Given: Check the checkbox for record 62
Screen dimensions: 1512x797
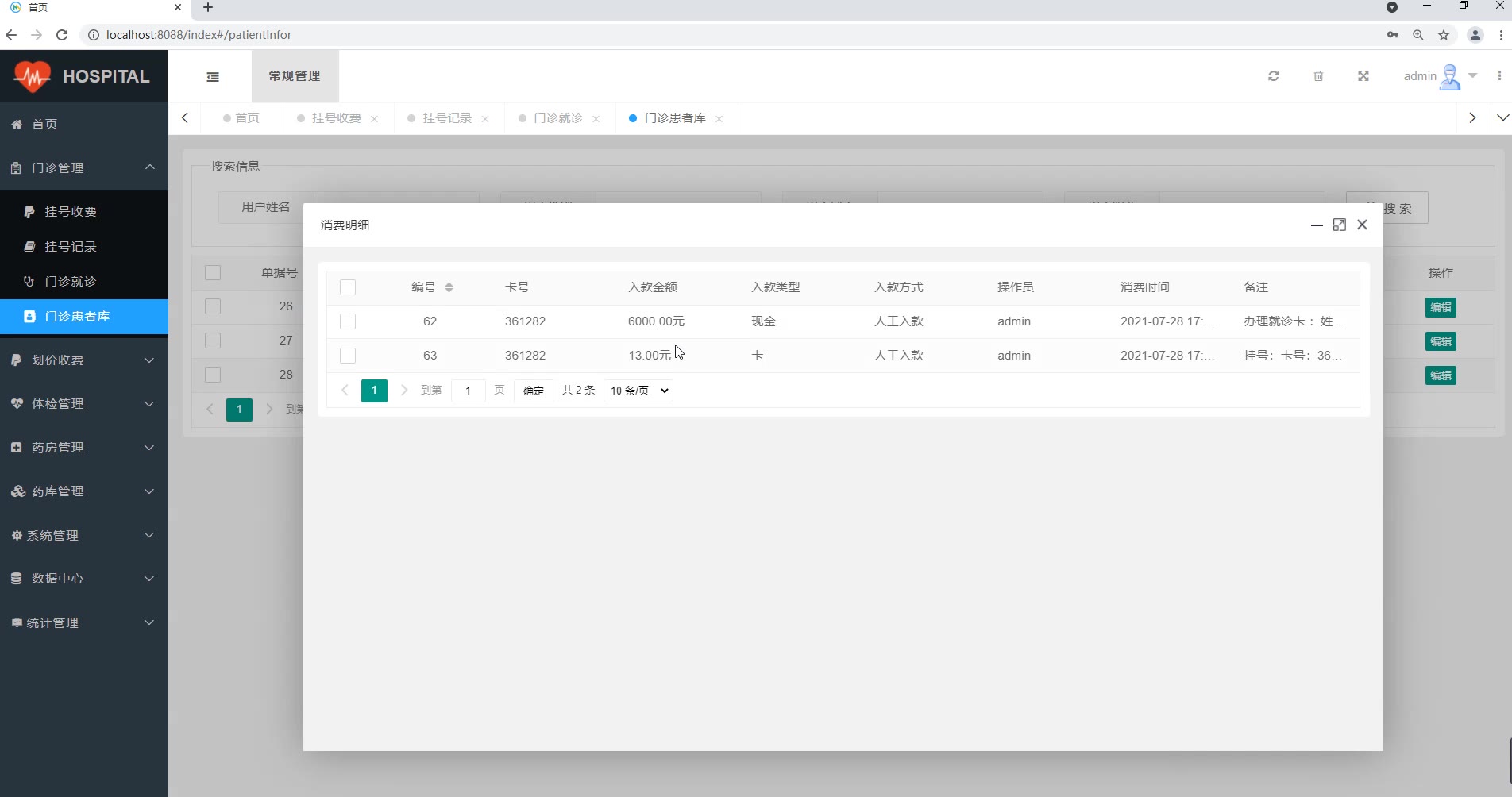Looking at the screenshot, I should click(348, 321).
